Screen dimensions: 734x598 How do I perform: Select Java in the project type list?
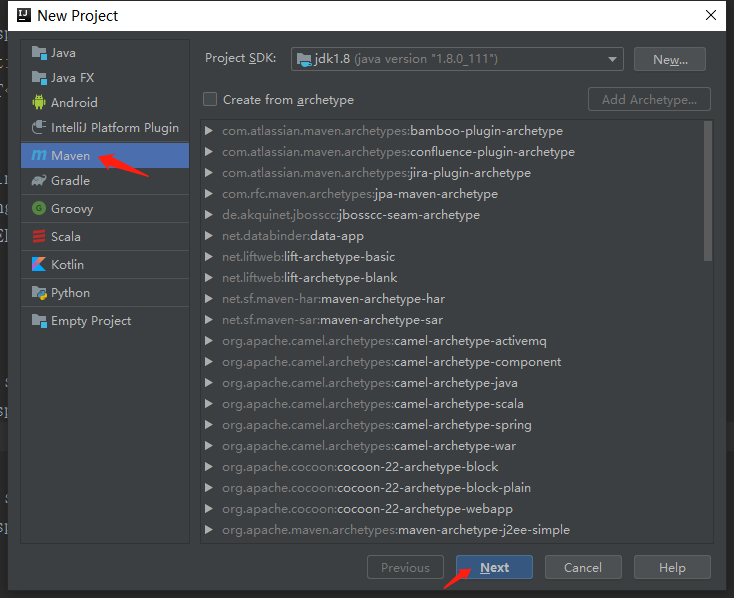coord(63,53)
